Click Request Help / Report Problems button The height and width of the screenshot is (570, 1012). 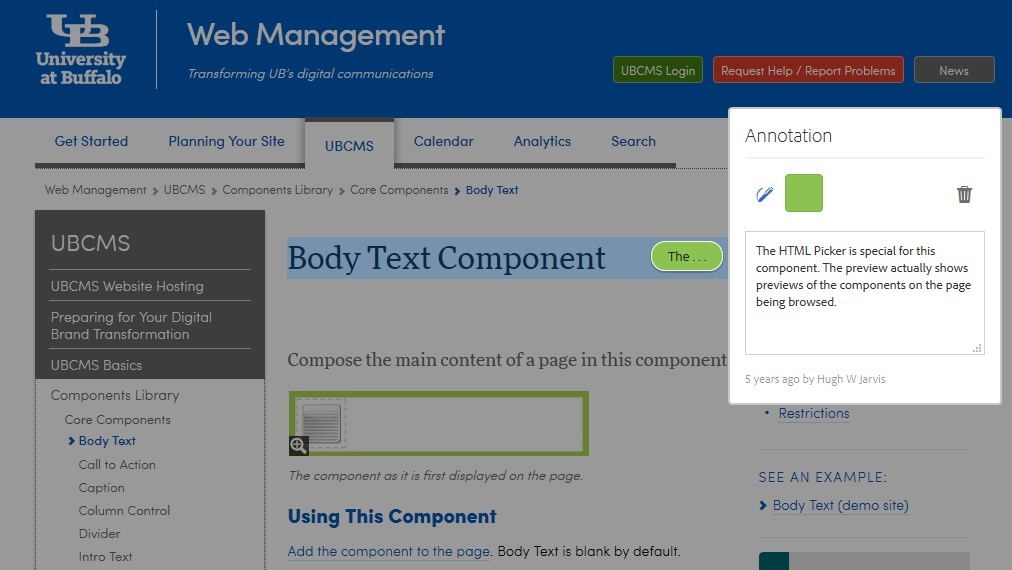click(x=808, y=71)
